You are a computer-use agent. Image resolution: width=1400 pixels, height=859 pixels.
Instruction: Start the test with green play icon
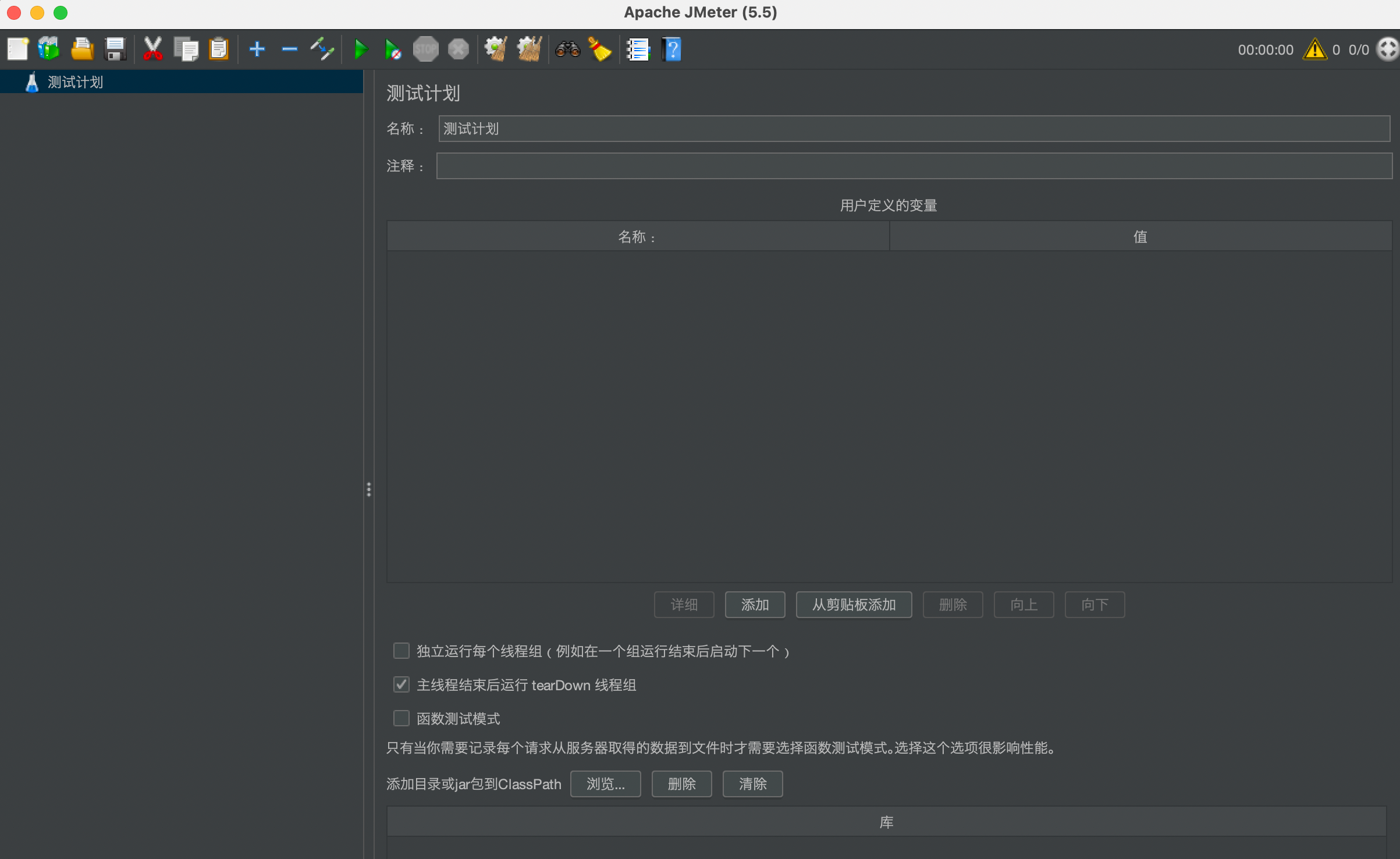click(361, 49)
